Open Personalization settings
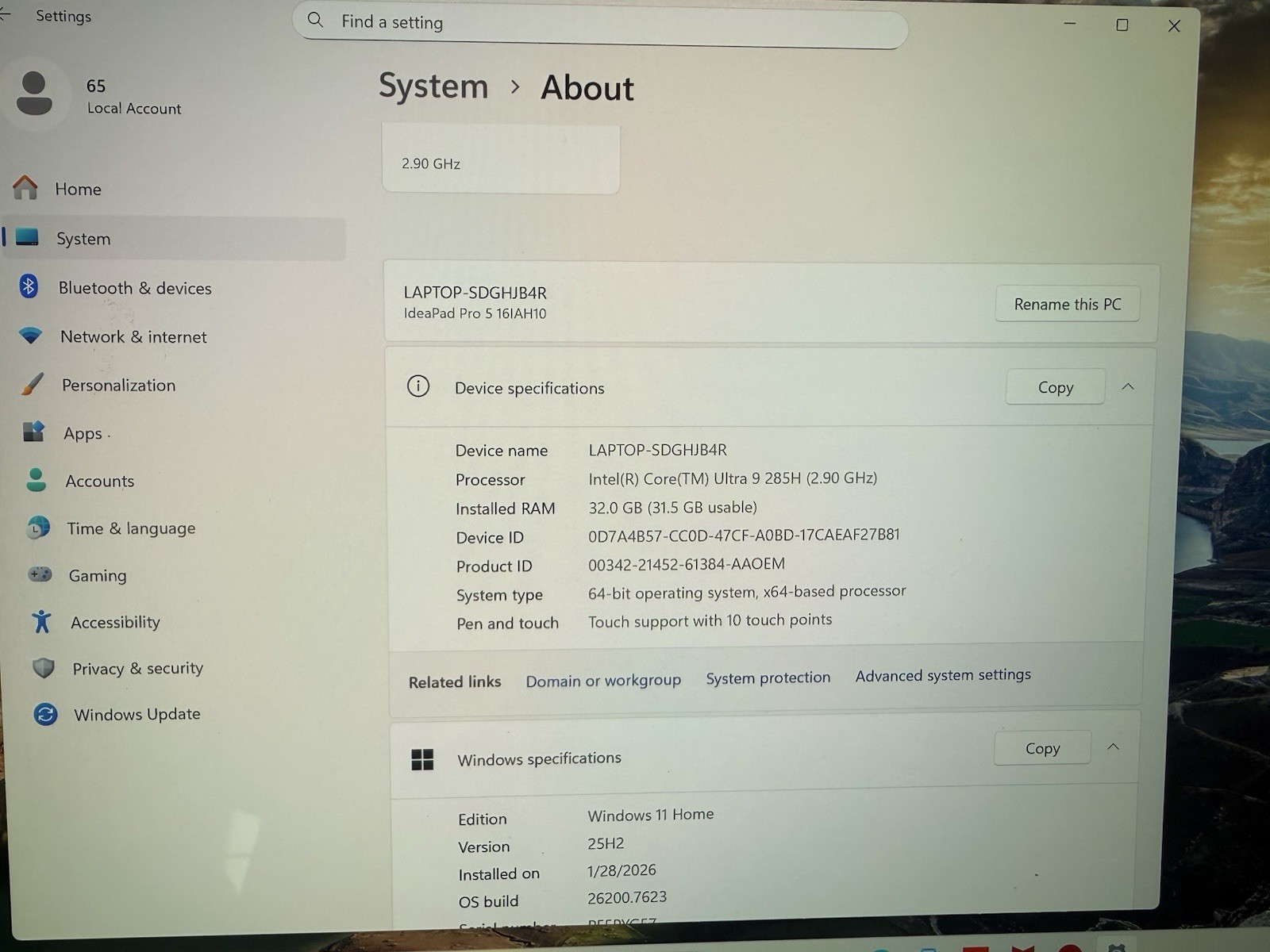Screen dimensions: 1270x952 [179, 385]
